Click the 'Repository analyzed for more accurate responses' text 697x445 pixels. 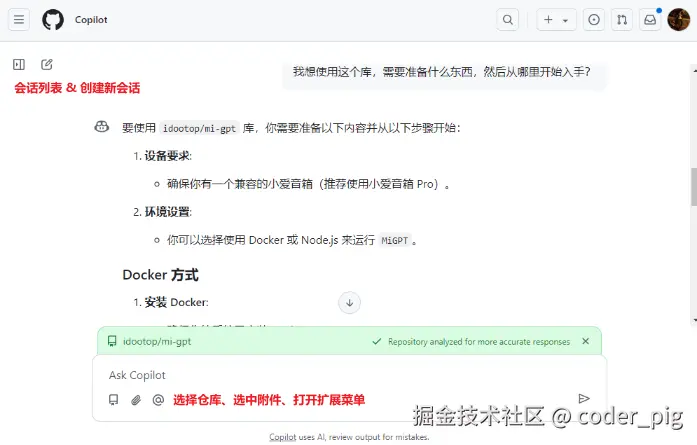tap(479, 342)
